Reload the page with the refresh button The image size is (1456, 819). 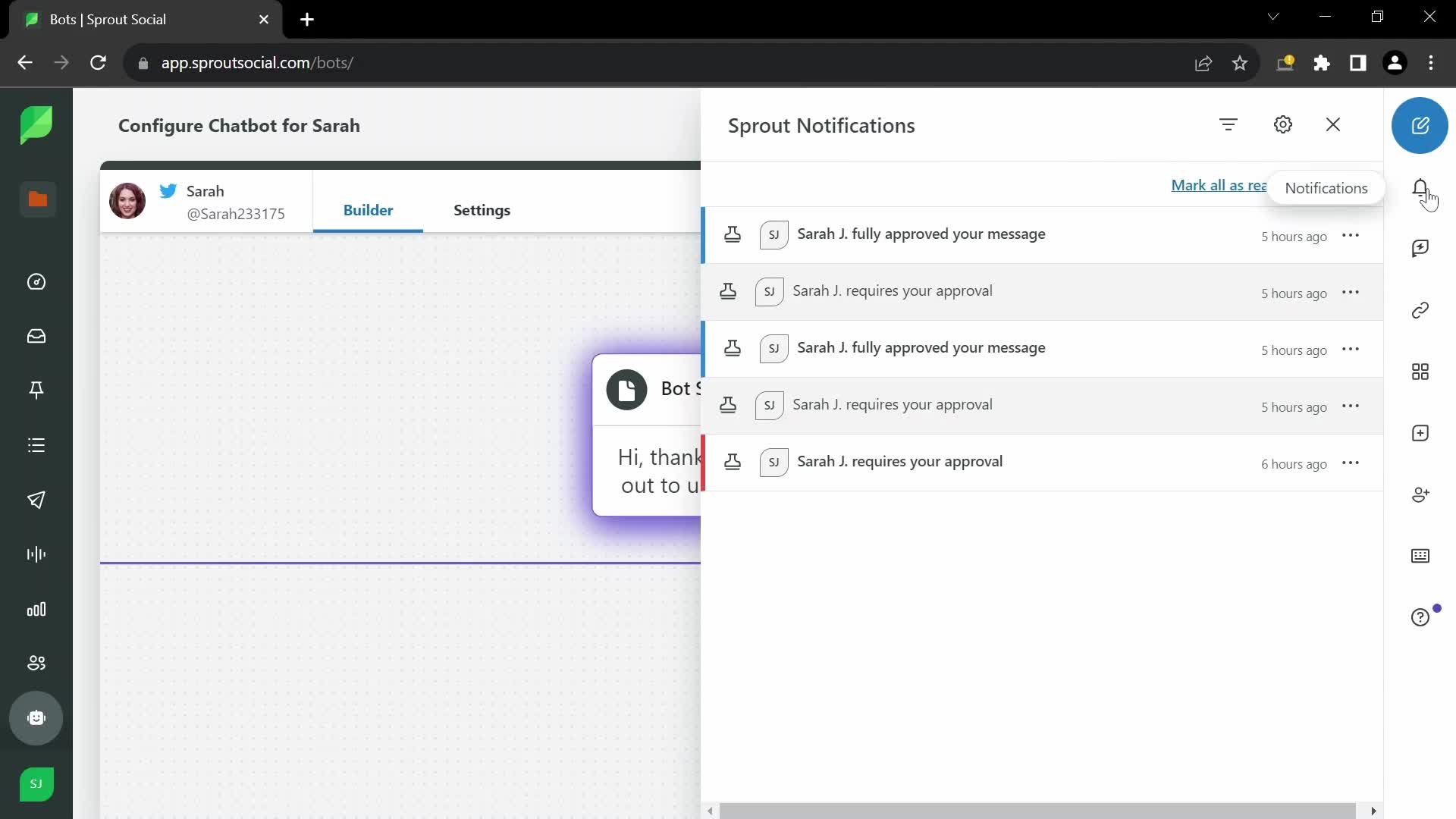click(x=98, y=63)
